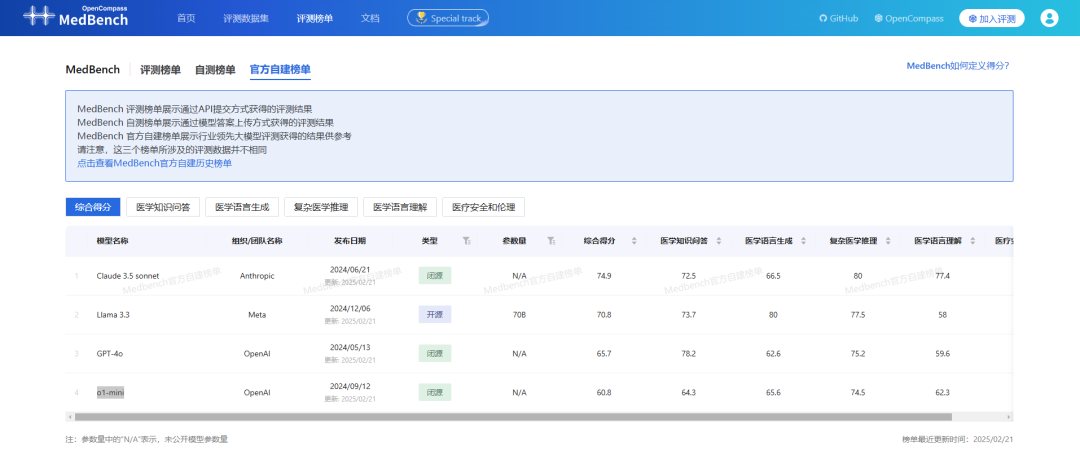Click the scrollbar left arrow under table
Screen dimensions: 1080x468
pyautogui.click(x=69, y=417)
